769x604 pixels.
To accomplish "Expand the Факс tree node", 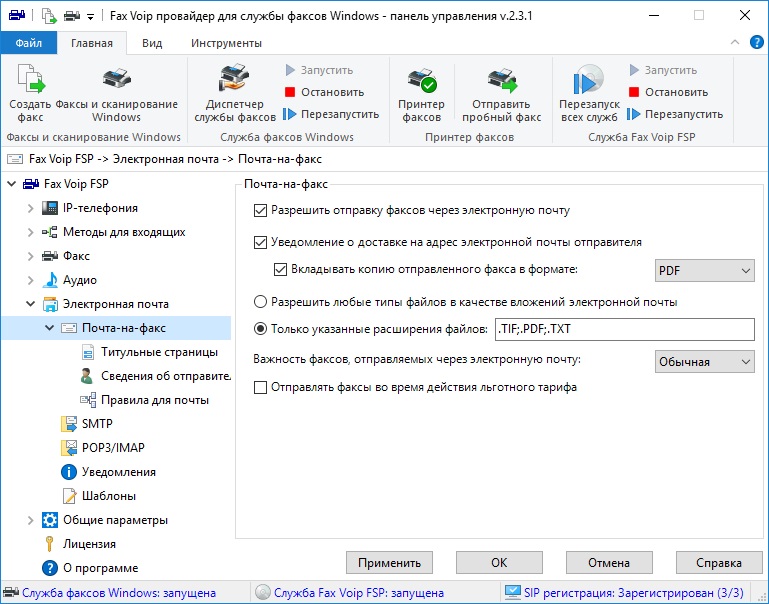I will pyautogui.click(x=30, y=256).
